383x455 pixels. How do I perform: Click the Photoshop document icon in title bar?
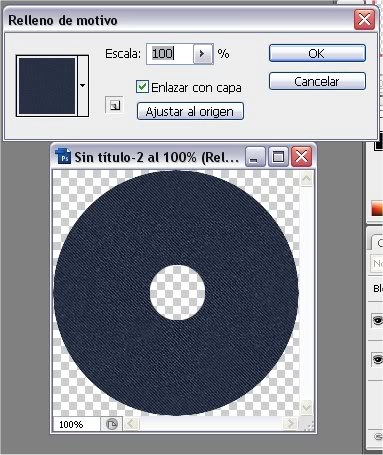pyautogui.click(x=64, y=156)
